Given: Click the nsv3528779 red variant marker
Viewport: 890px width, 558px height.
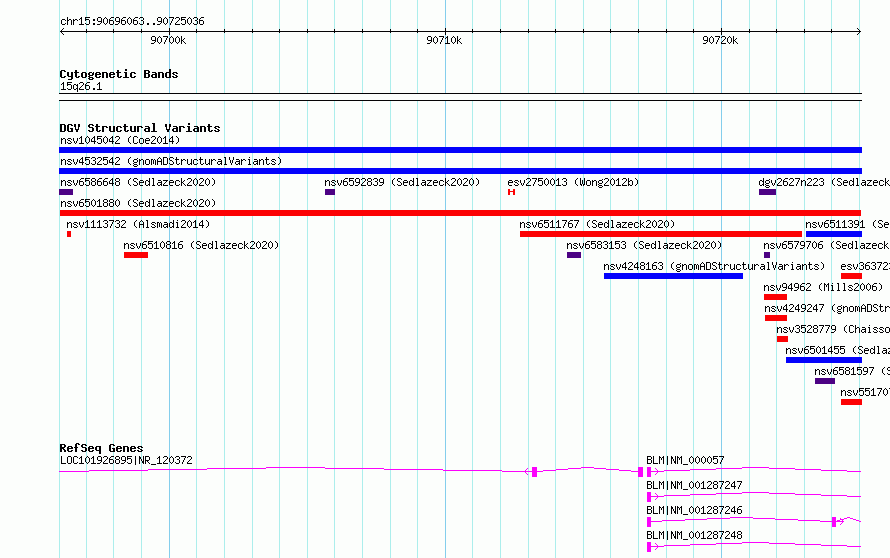Looking at the screenshot, I should pos(782,339).
